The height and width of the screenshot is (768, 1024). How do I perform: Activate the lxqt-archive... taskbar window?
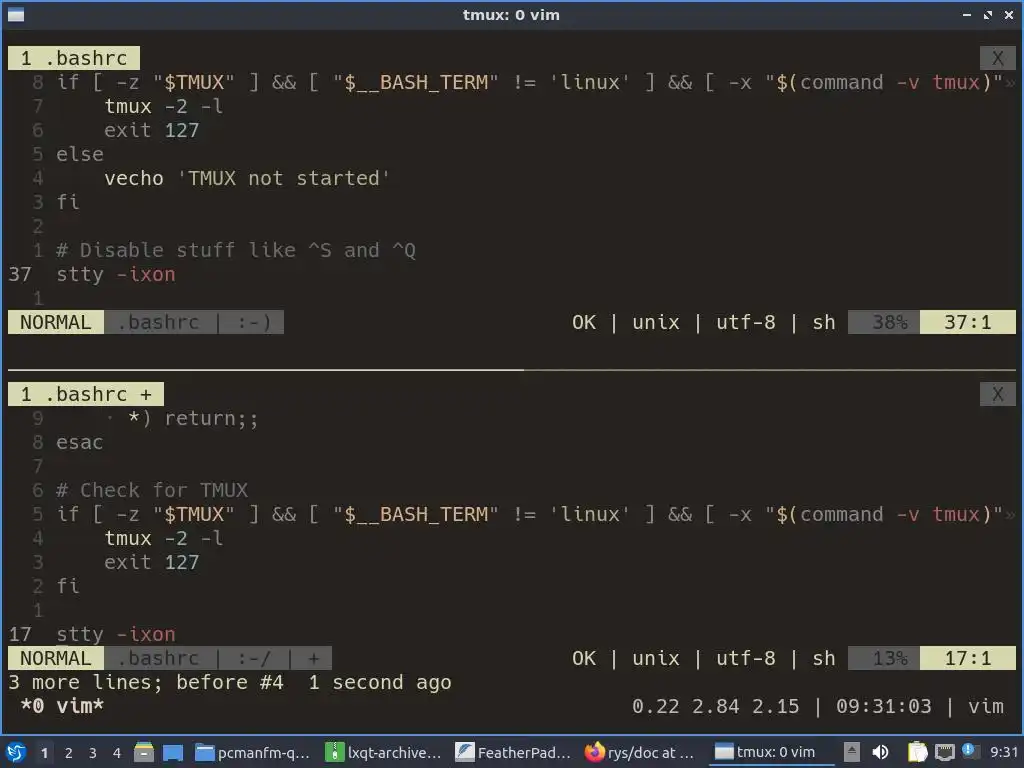[x=383, y=752]
